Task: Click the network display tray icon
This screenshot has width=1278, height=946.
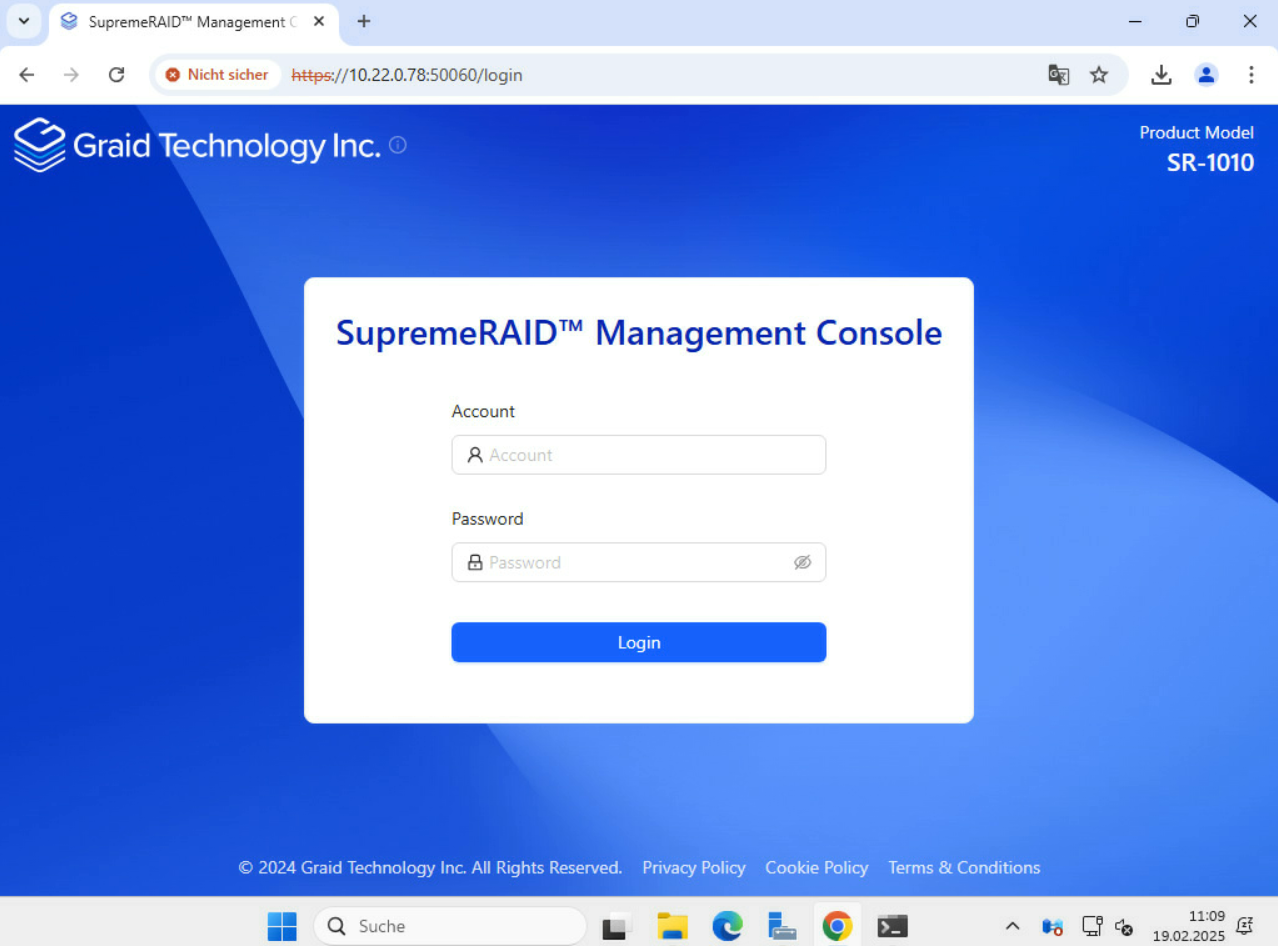Action: [x=1092, y=926]
